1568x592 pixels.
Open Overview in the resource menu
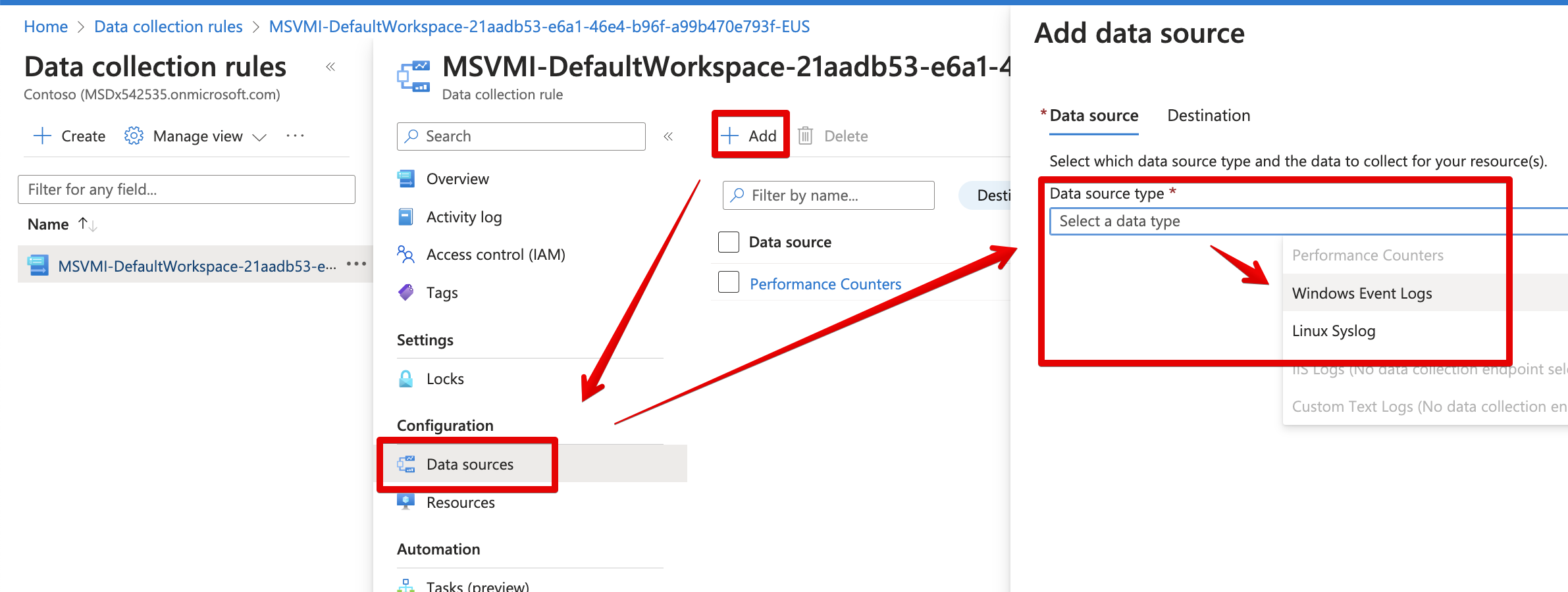click(x=457, y=179)
